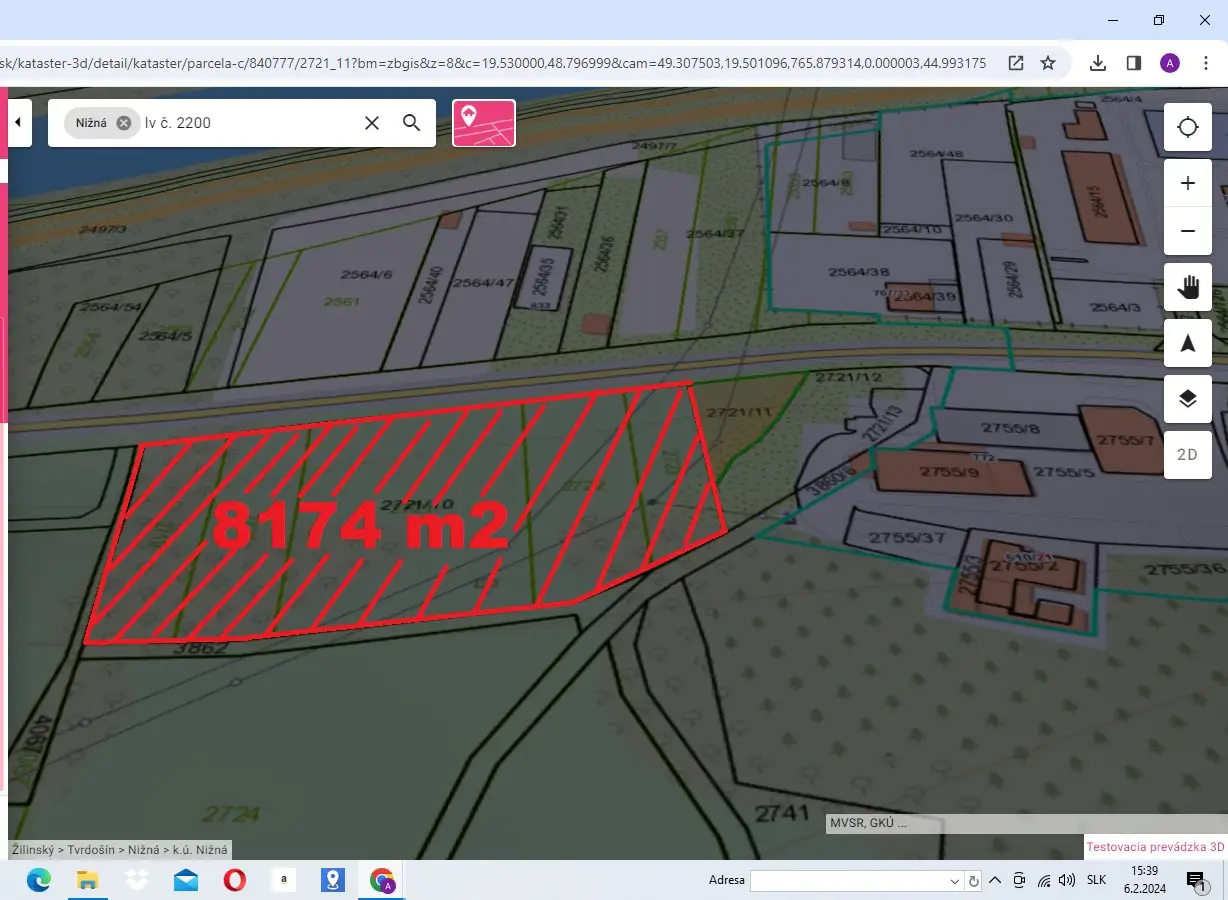Click parcel label 2564/3
This screenshot has width=1228, height=900.
pos(1114,308)
